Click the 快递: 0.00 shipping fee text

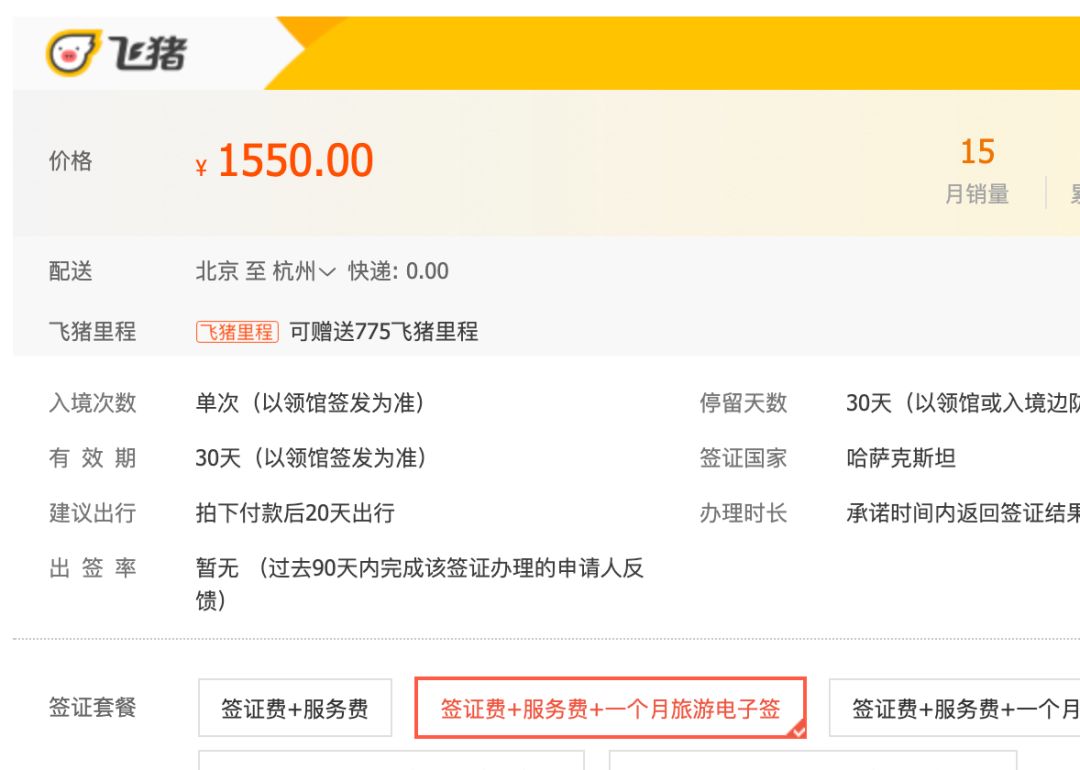[398, 271]
